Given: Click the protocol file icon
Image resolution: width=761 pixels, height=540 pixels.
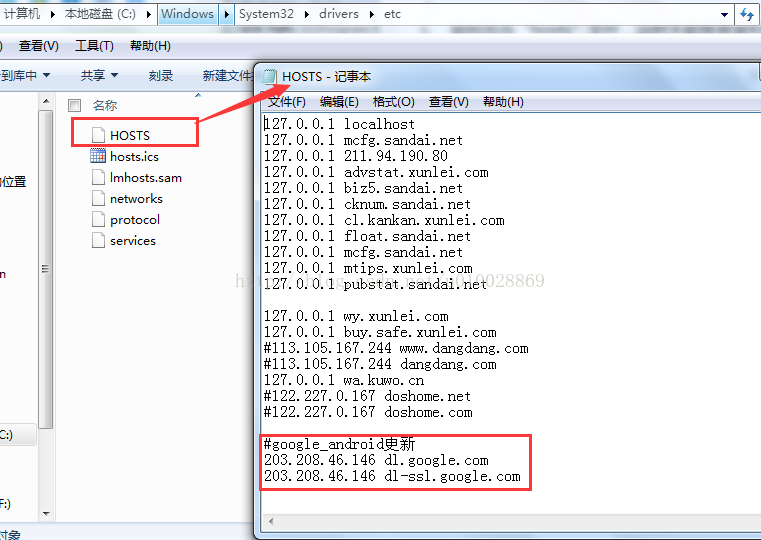Looking at the screenshot, I should coord(99,219).
